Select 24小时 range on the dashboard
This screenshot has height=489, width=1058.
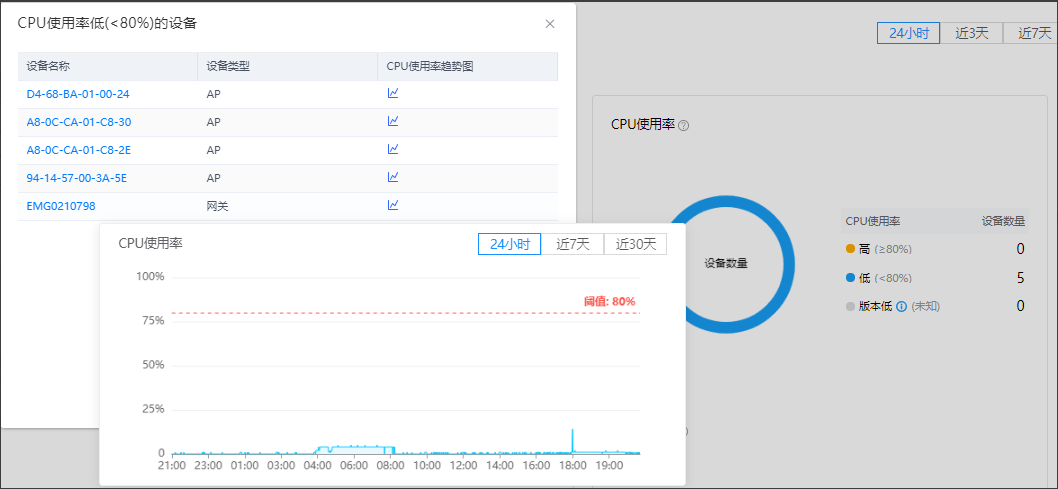(909, 33)
